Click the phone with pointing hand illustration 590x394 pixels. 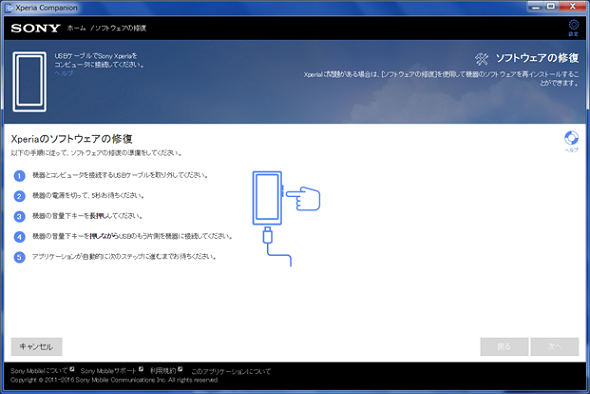tap(286, 198)
